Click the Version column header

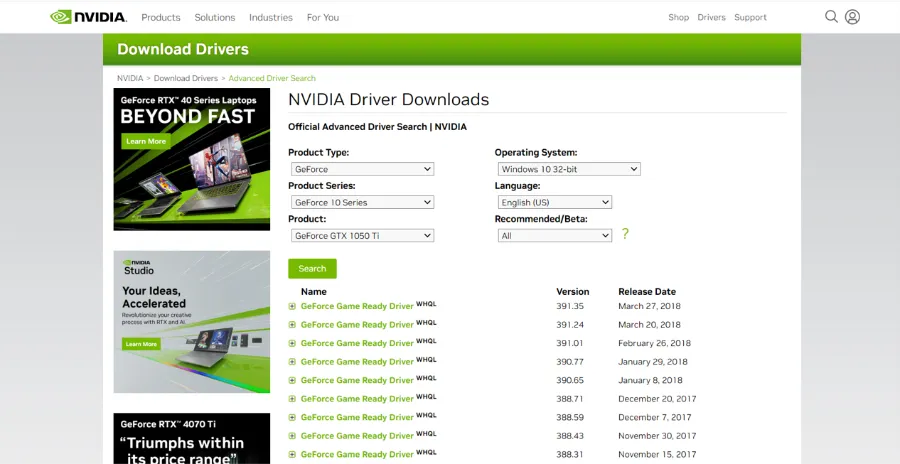tap(572, 292)
